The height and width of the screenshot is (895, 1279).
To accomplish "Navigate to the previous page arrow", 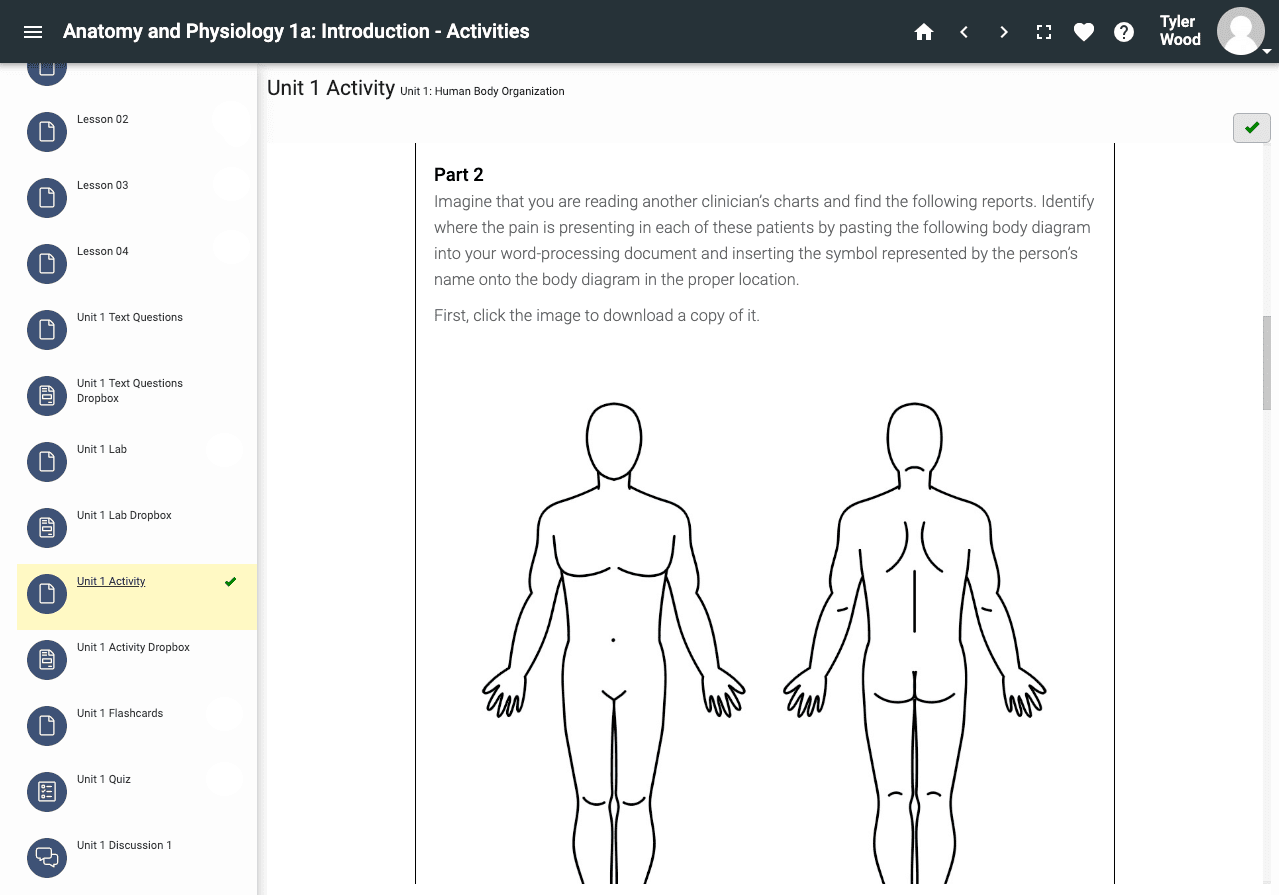I will point(964,32).
